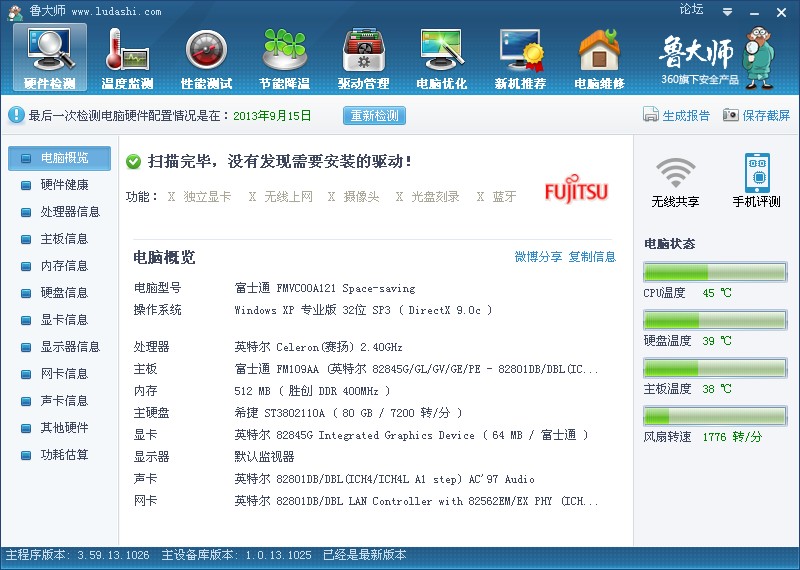Click the 风扇转速 progress bar
The width and height of the screenshot is (800, 570).
(x=715, y=416)
